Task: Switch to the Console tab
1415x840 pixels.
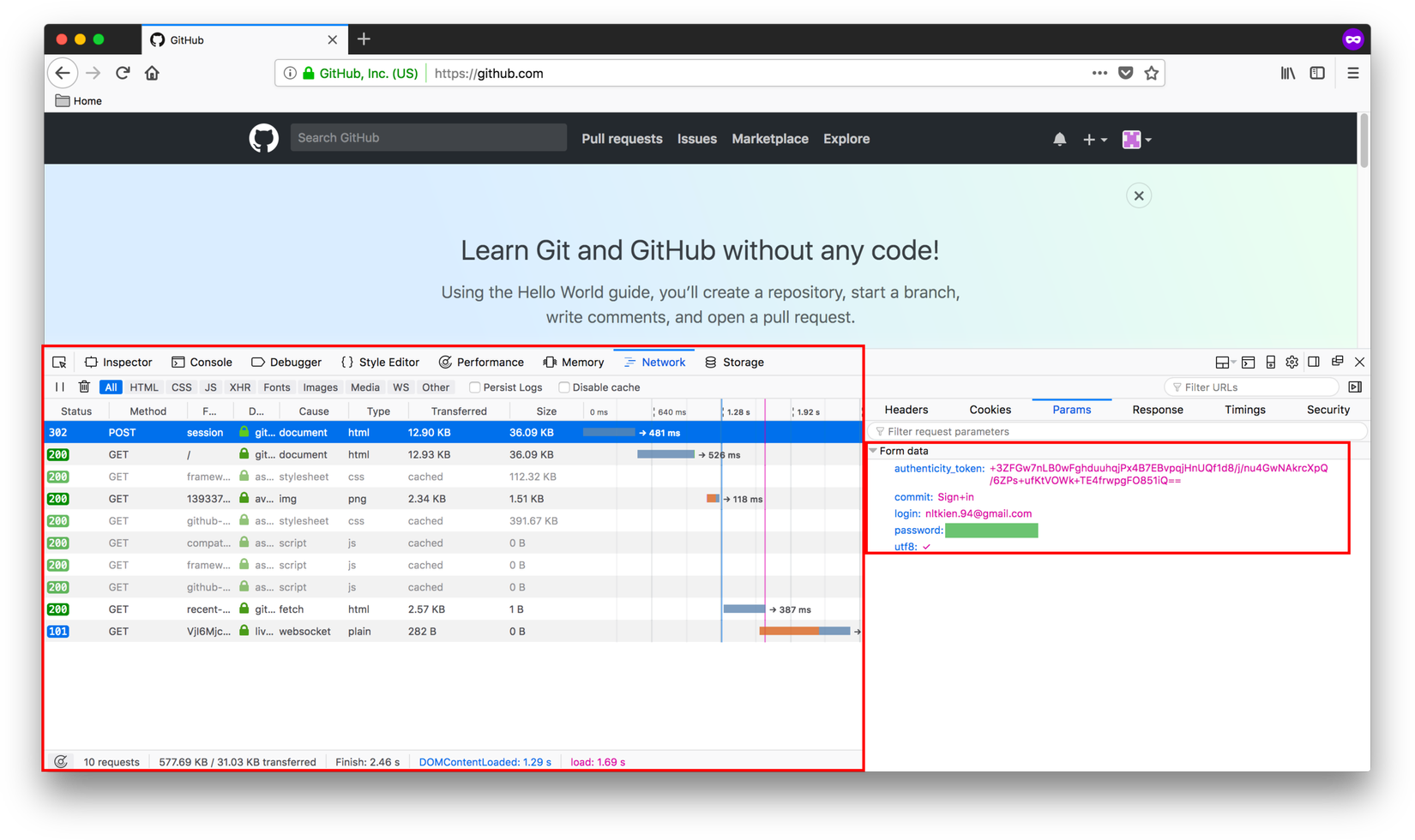Action: [x=202, y=362]
